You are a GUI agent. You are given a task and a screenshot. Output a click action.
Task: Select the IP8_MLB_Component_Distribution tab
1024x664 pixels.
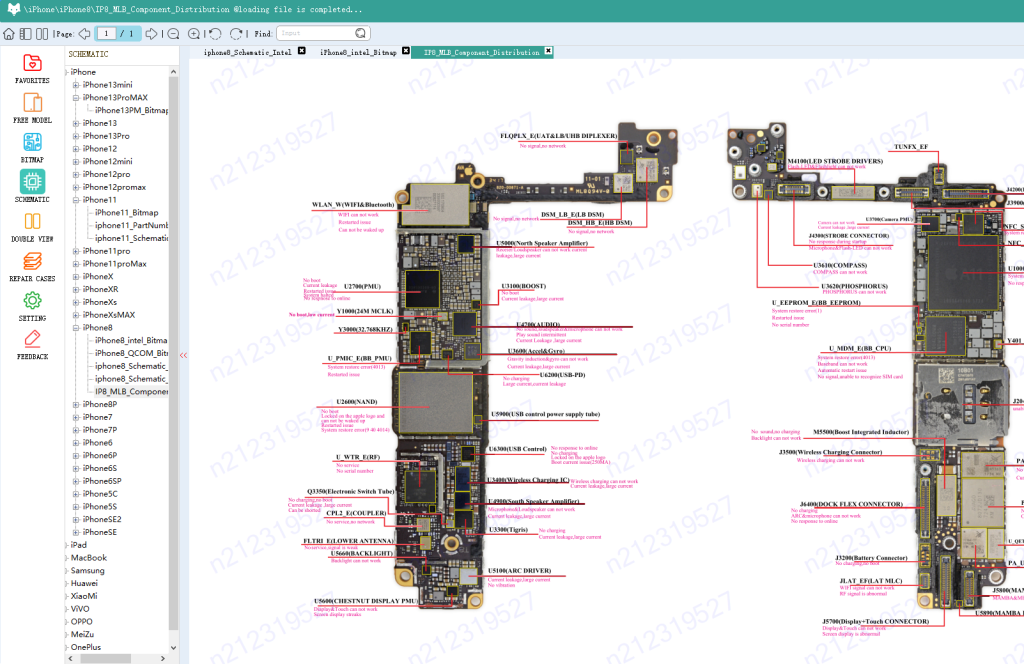click(x=482, y=52)
